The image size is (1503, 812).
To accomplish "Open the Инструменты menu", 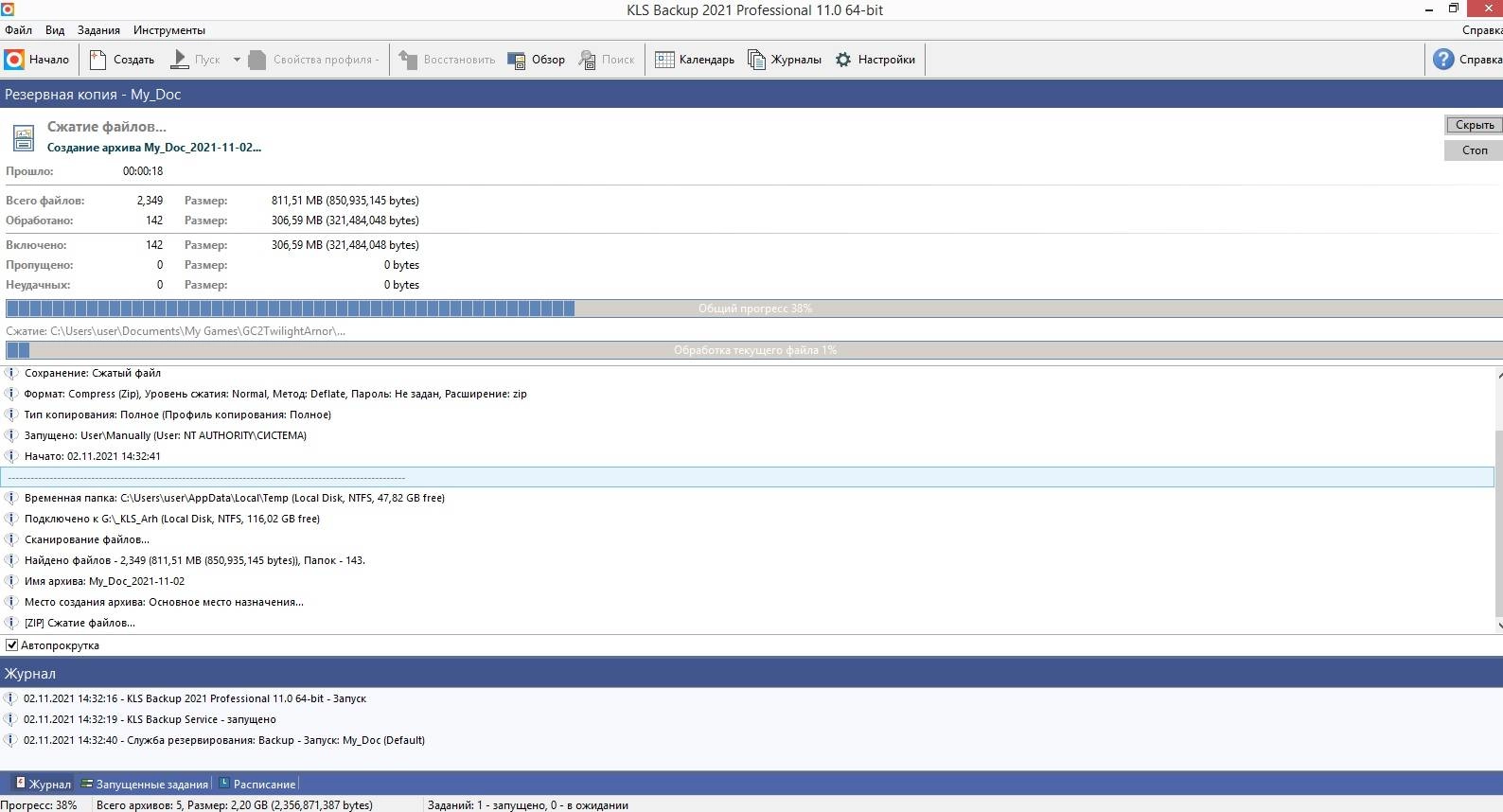I will click(169, 30).
